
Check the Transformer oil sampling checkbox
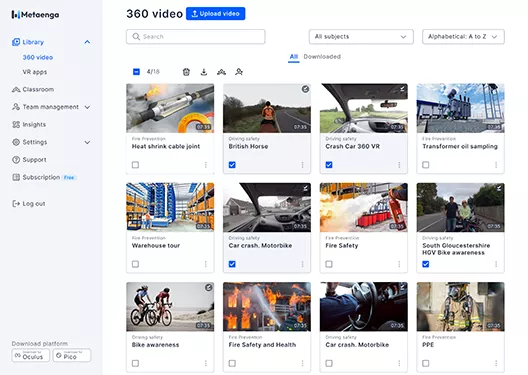pos(426,165)
